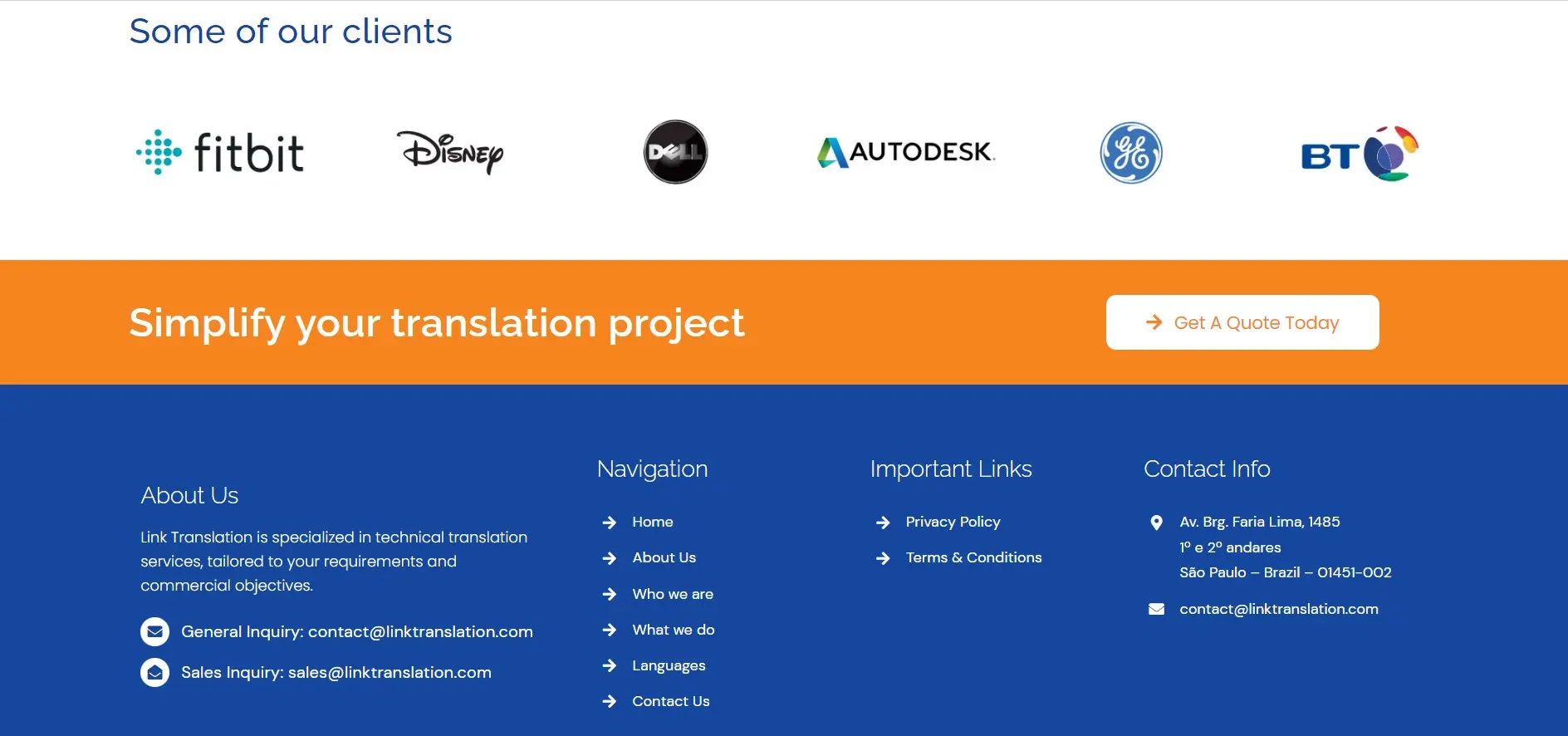Navigate to What we do
The image size is (1568, 736).
pos(673,631)
